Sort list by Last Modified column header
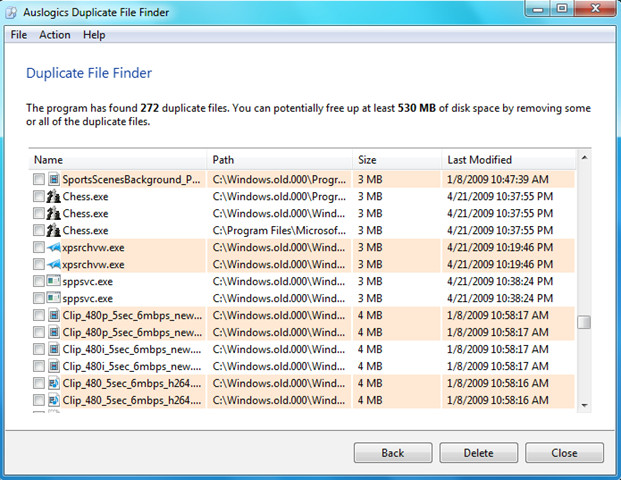The image size is (621, 480). click(x=509, y=160)
